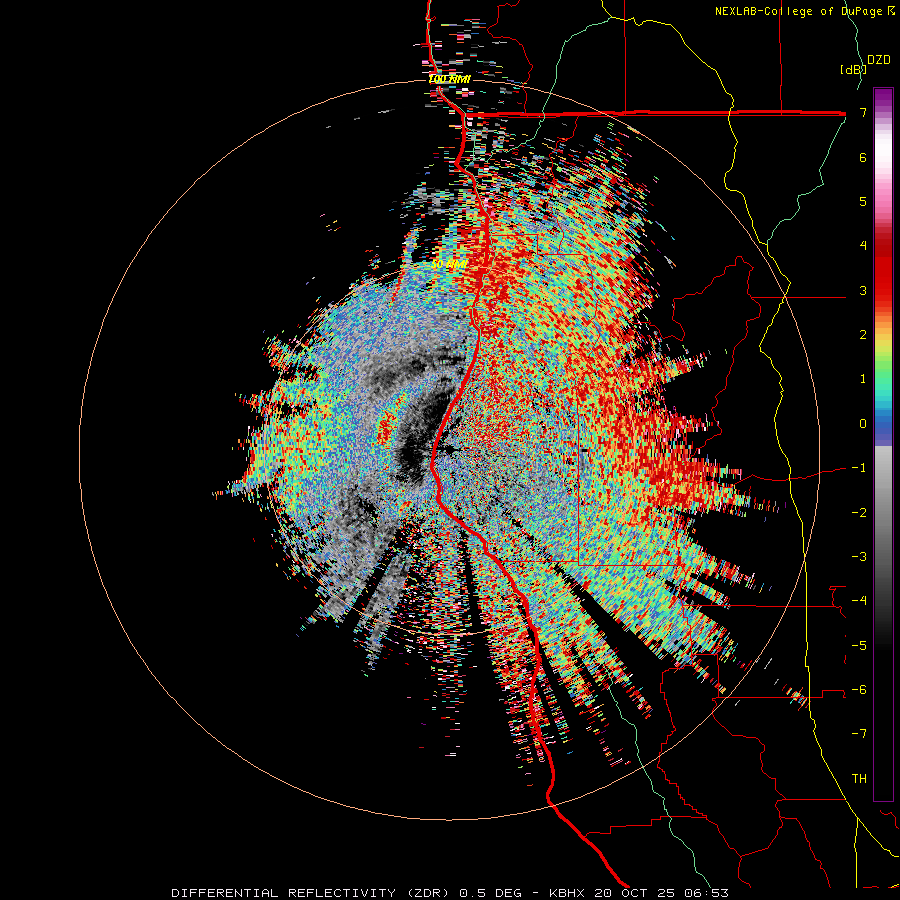The height and width of the screenshot is (900, 900).
Task: Click the 100 NMI range ring label
Action: [449, 79]
